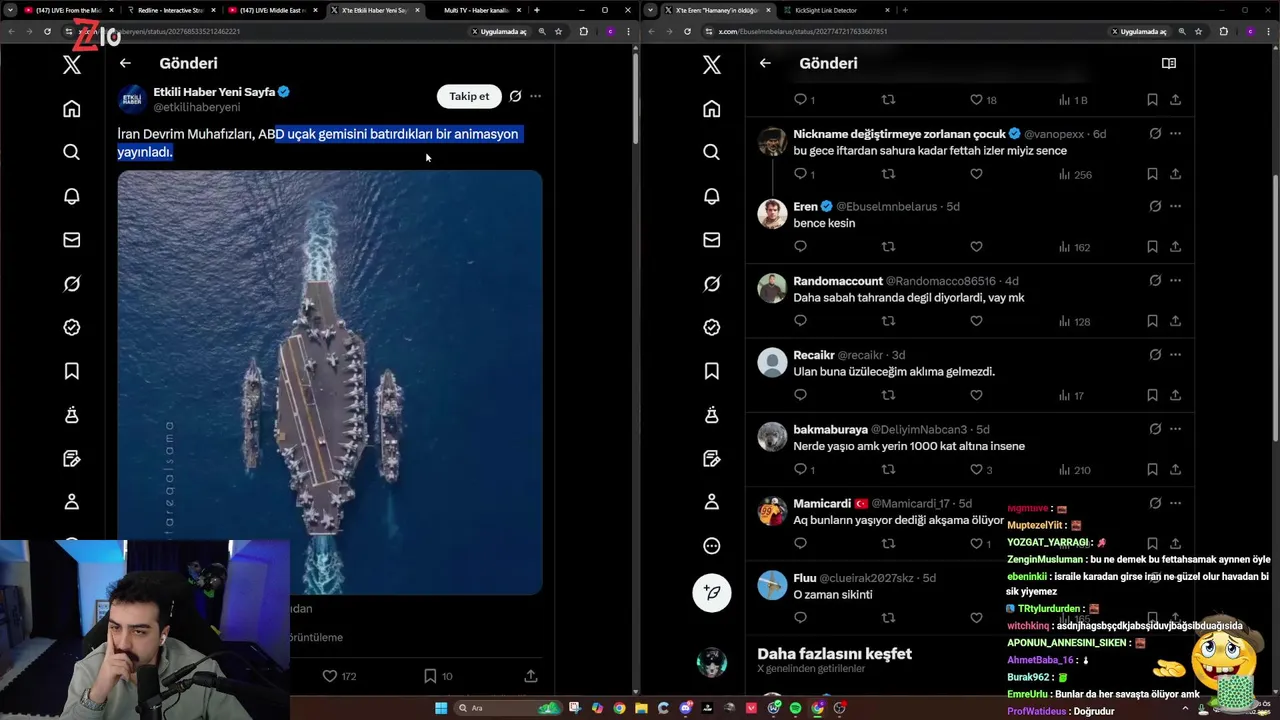Open Explore search in left window sidebar
1280x720 pixels.
click(x=71, y=152)
